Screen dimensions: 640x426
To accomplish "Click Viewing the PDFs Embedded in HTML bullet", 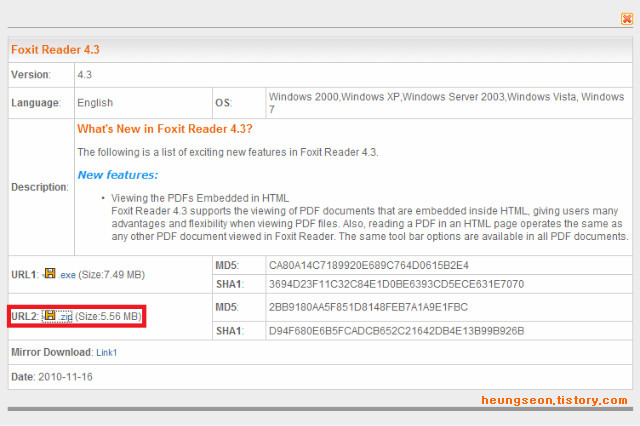I will pos(200,198).
